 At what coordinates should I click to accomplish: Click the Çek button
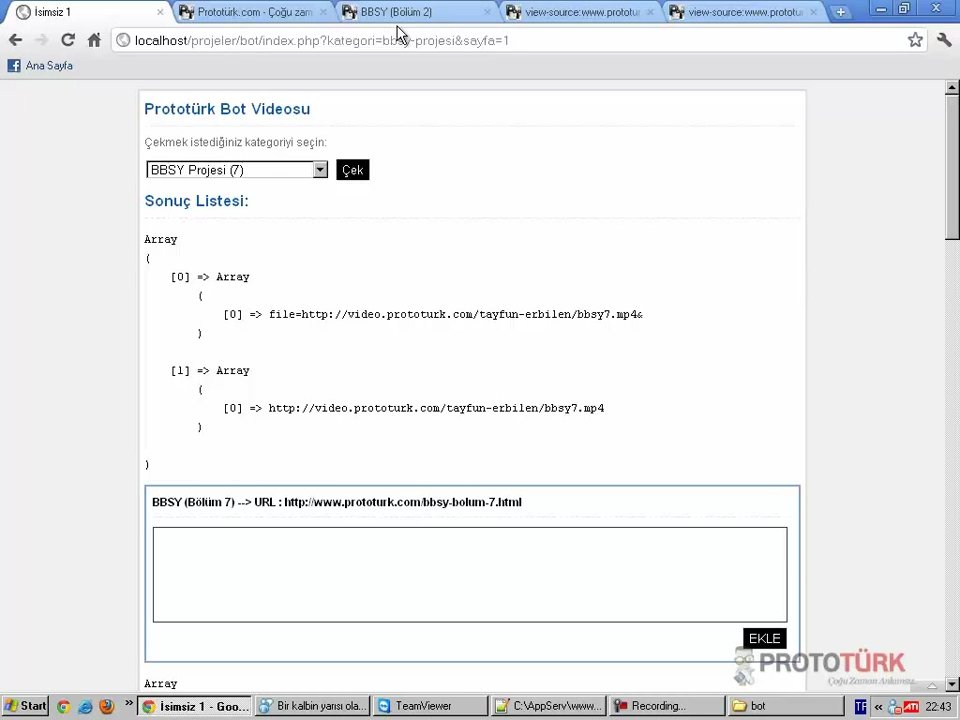[353, 170]
